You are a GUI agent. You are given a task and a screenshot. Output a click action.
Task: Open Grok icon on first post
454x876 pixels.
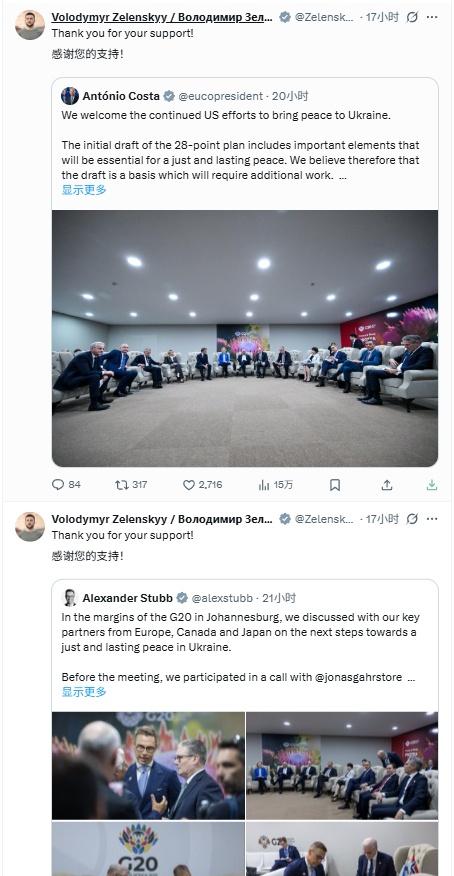click(x=412, y=17)
